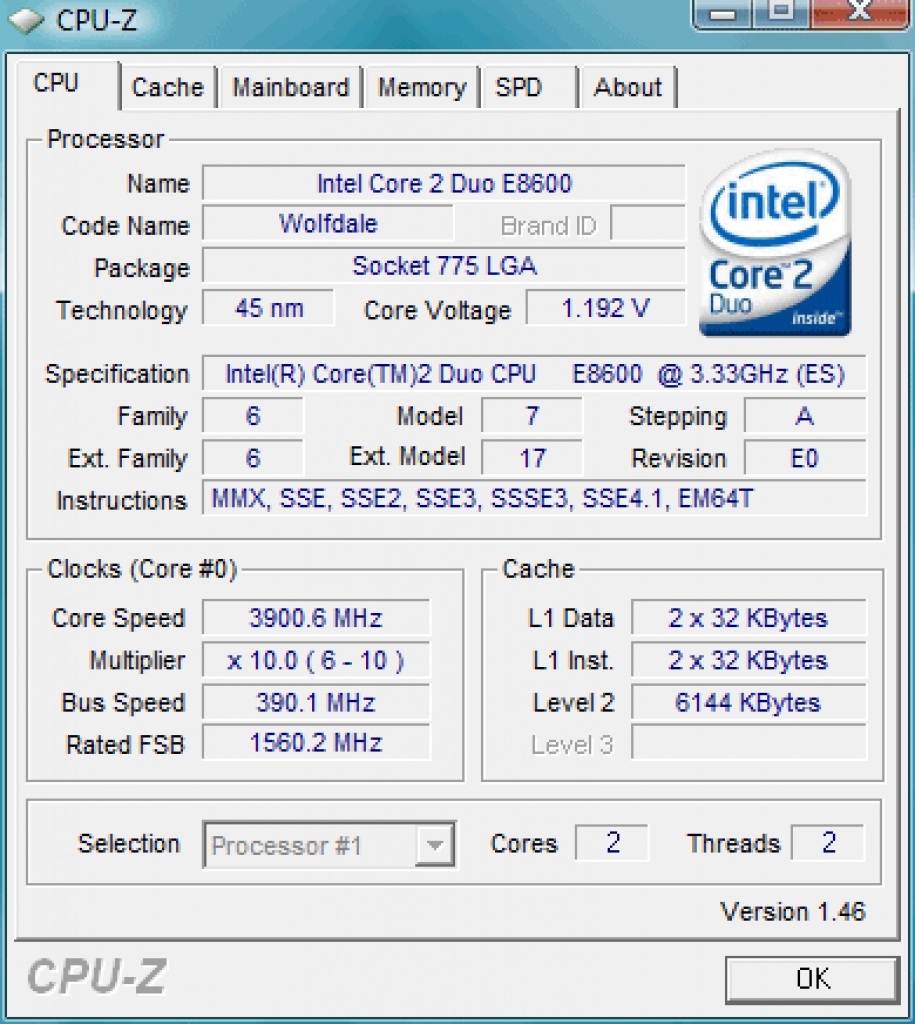Click the Family value field
915x1024 pixels.
click(x=253, y=416)
